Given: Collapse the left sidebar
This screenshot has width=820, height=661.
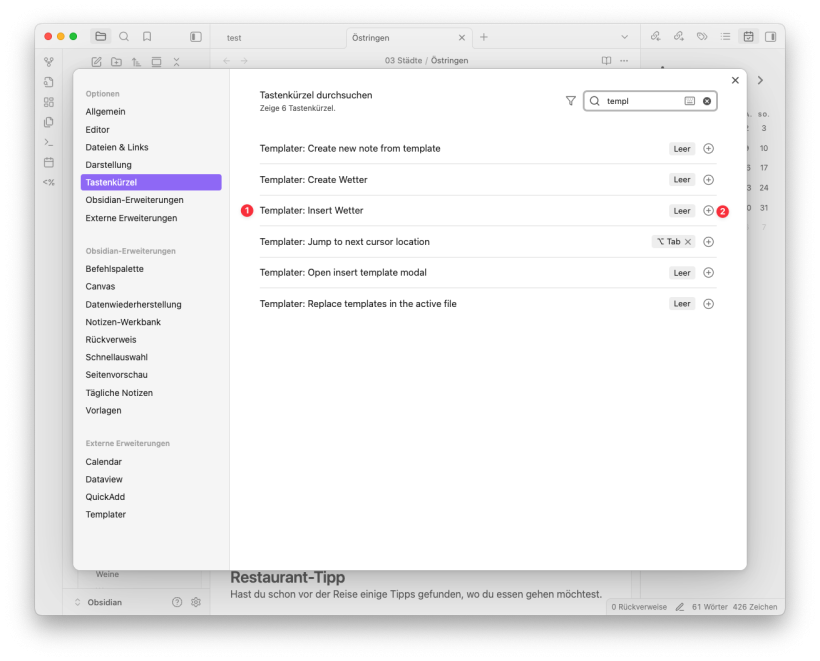Looking at the screenshot, I should point(196,37).
